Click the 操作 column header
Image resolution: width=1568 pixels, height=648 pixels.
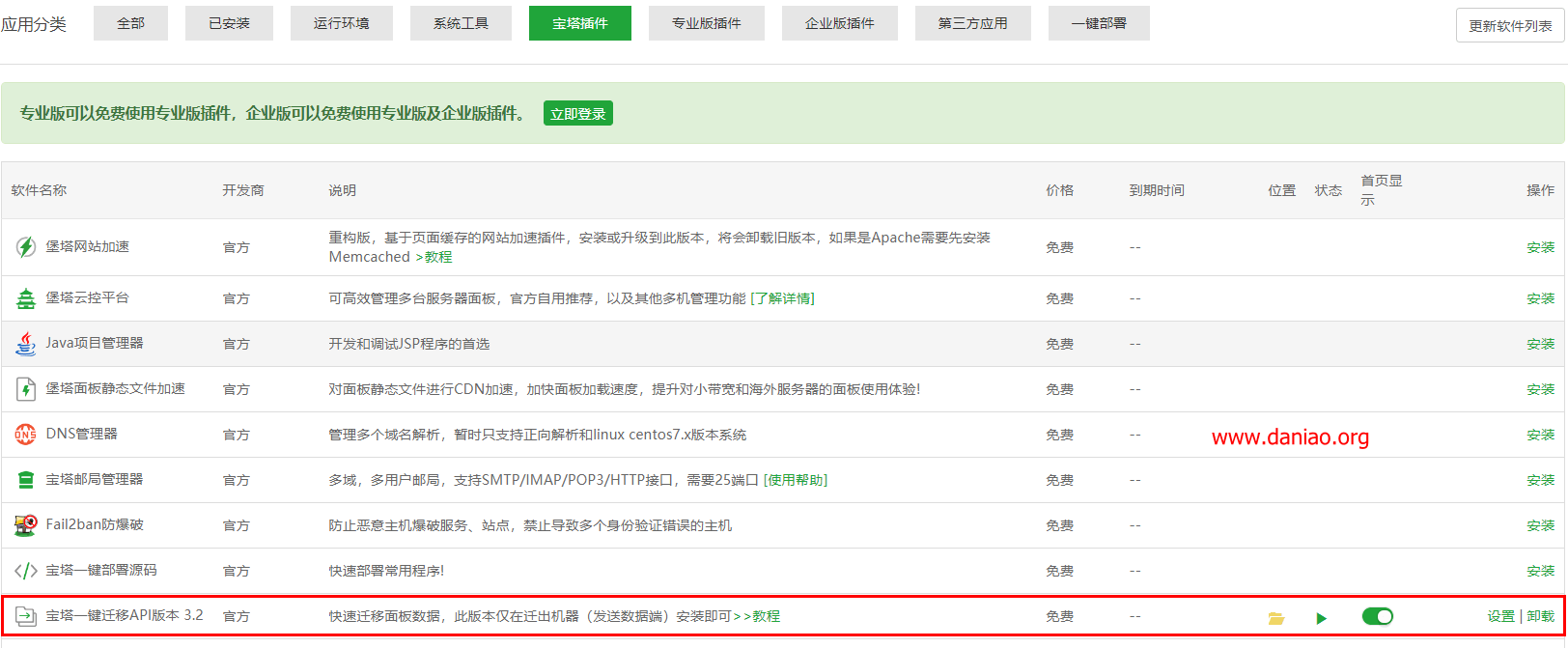1541,190
